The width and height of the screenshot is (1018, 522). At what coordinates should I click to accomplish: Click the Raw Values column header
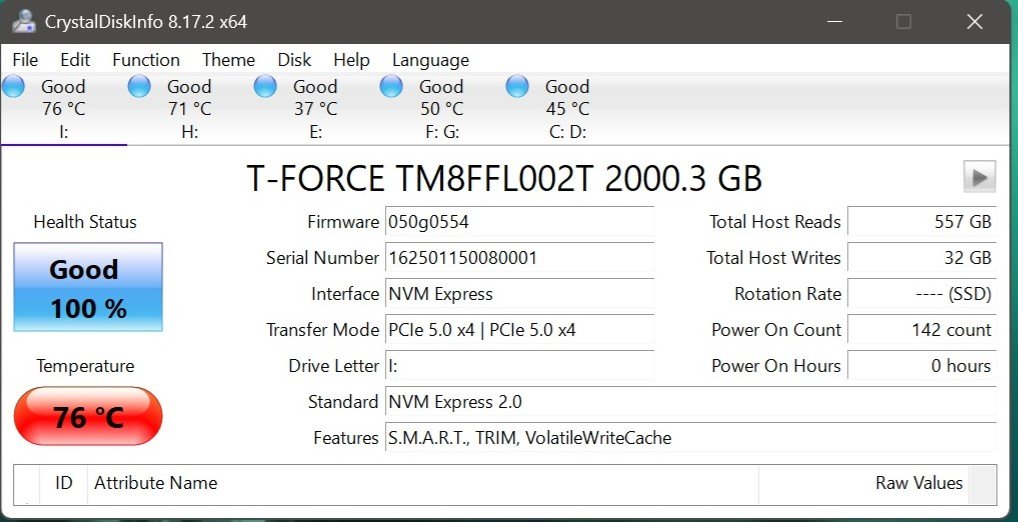(863, 483)
